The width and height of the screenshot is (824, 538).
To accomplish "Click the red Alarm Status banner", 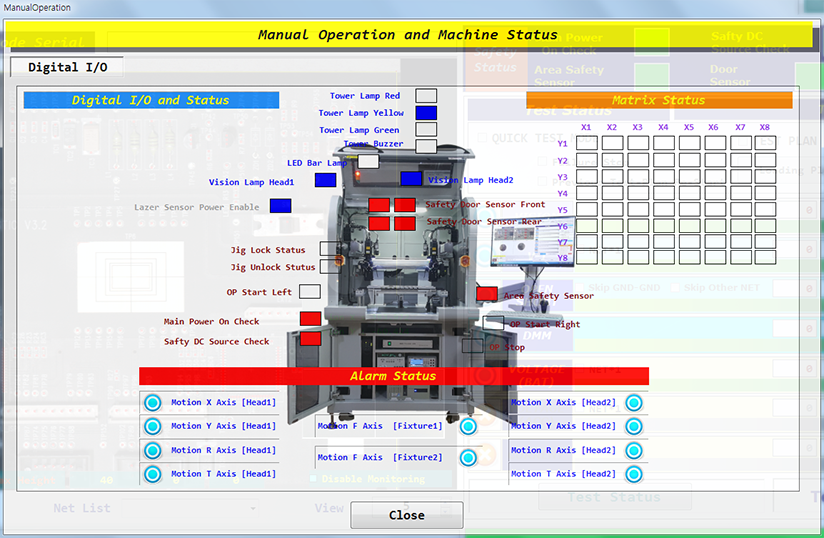I will pyautogui.click(x=393, y=376).
